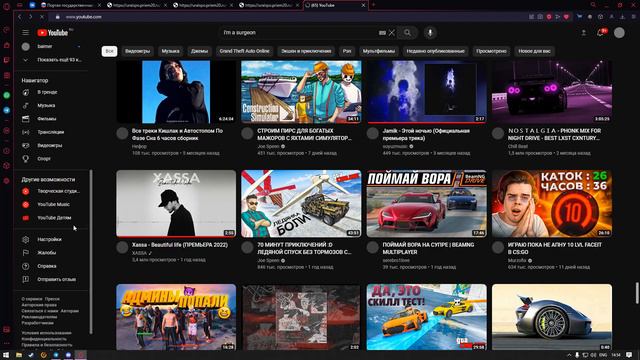The width and height of the screenshot is (640, 360).
Task: Stop page loading in browser toolbar
Action: [42, 17]
